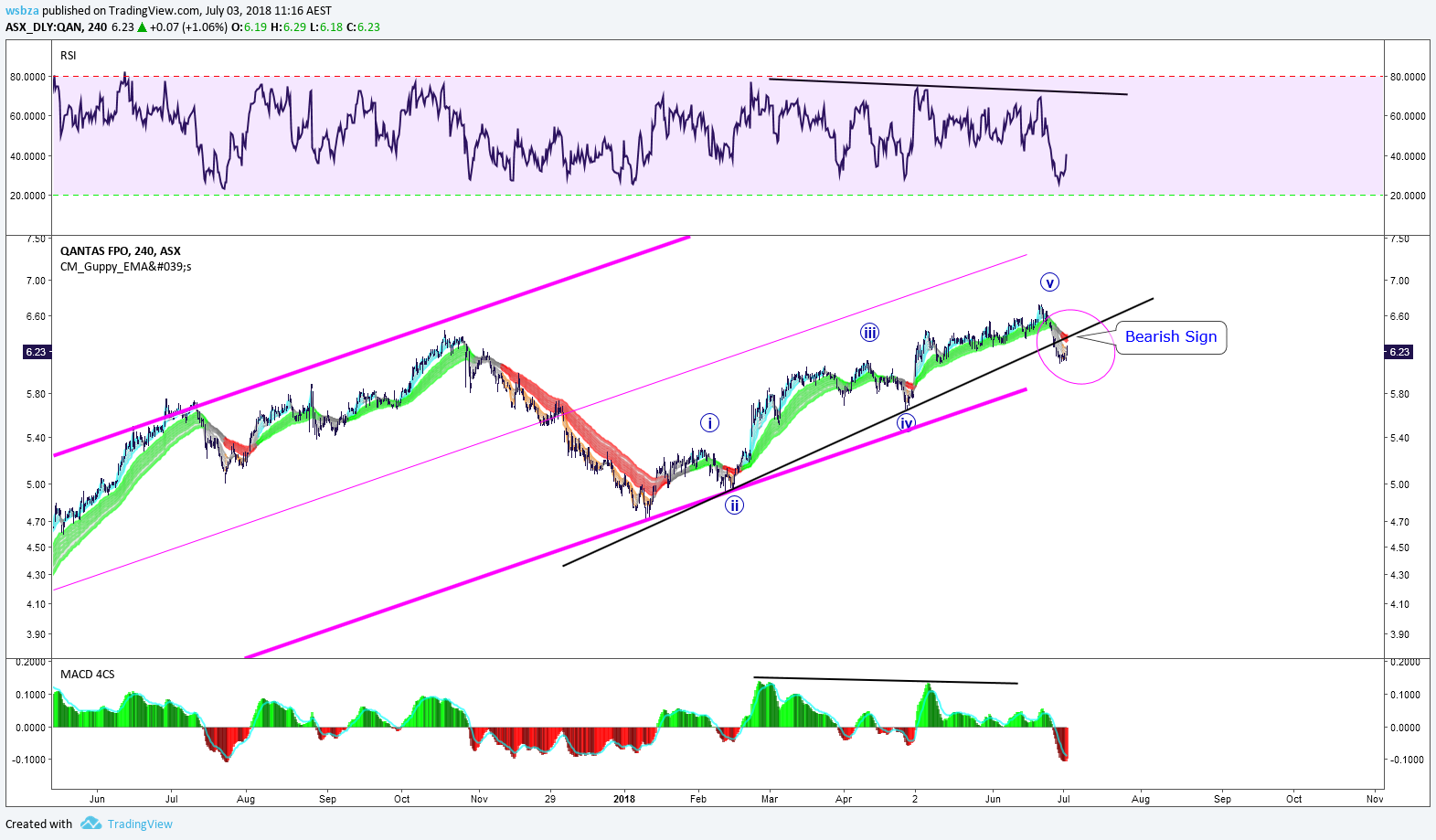Click the Created with text
Image resolution: width=1436 pixels, height=840 pixels.
(38, 824)
